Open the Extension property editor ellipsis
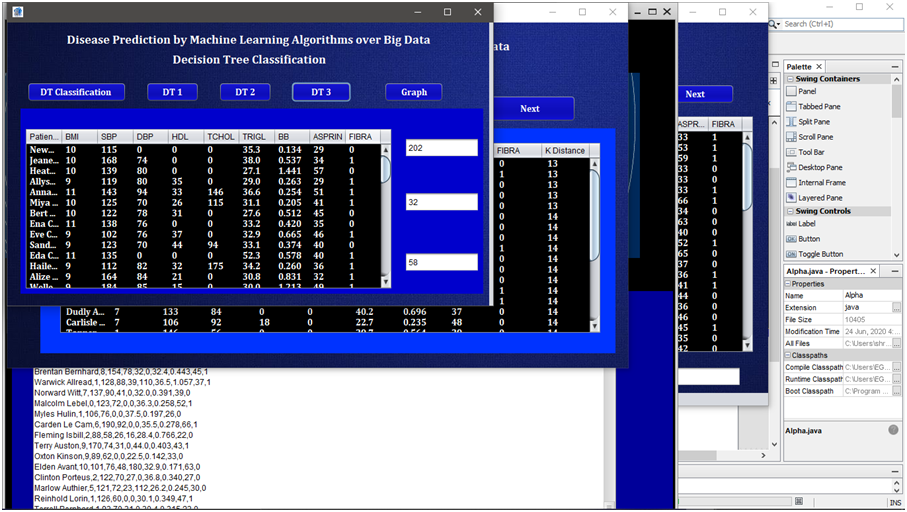907x512 pixels. pyautogui.click(x=896, y=308)
